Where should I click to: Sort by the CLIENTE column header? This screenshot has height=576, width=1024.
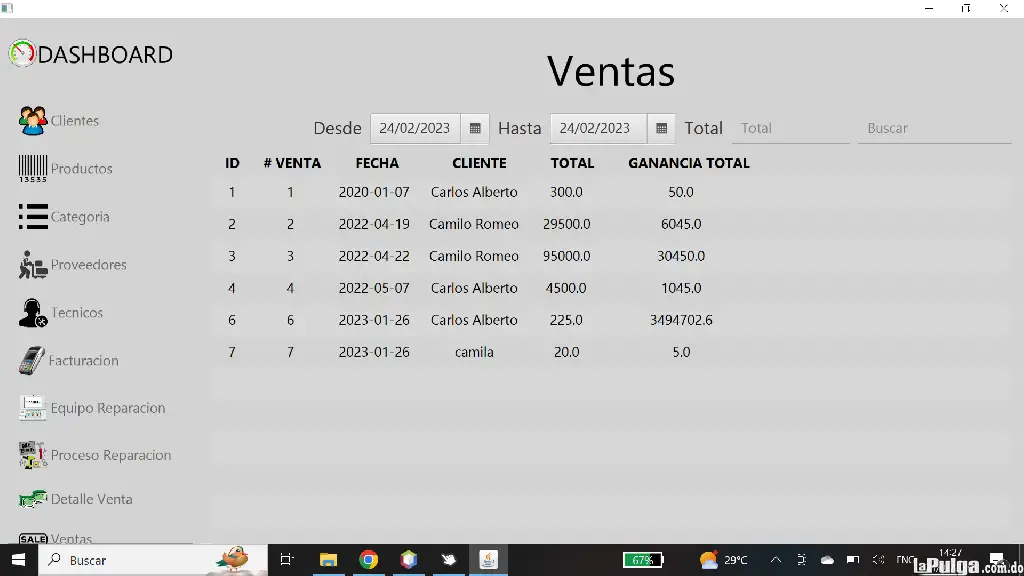coord(479,163)
